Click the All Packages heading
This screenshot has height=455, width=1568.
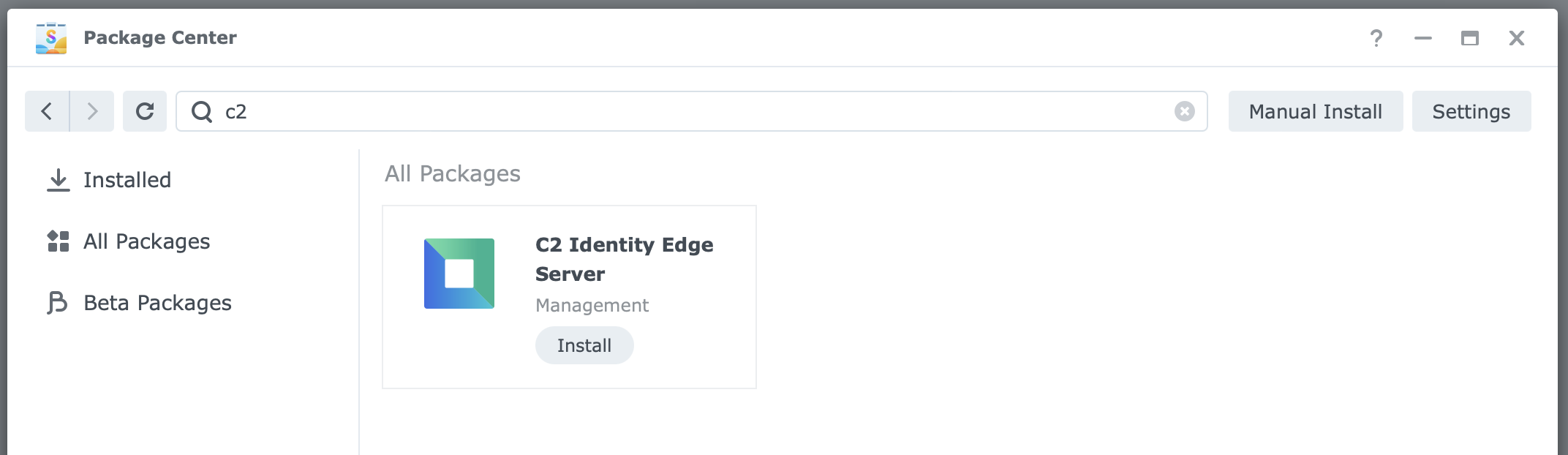tap(453, 174)
